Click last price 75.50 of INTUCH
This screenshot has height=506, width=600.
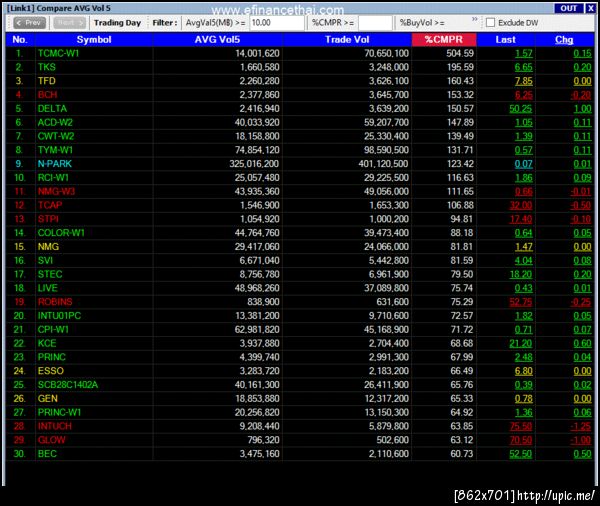521,426
